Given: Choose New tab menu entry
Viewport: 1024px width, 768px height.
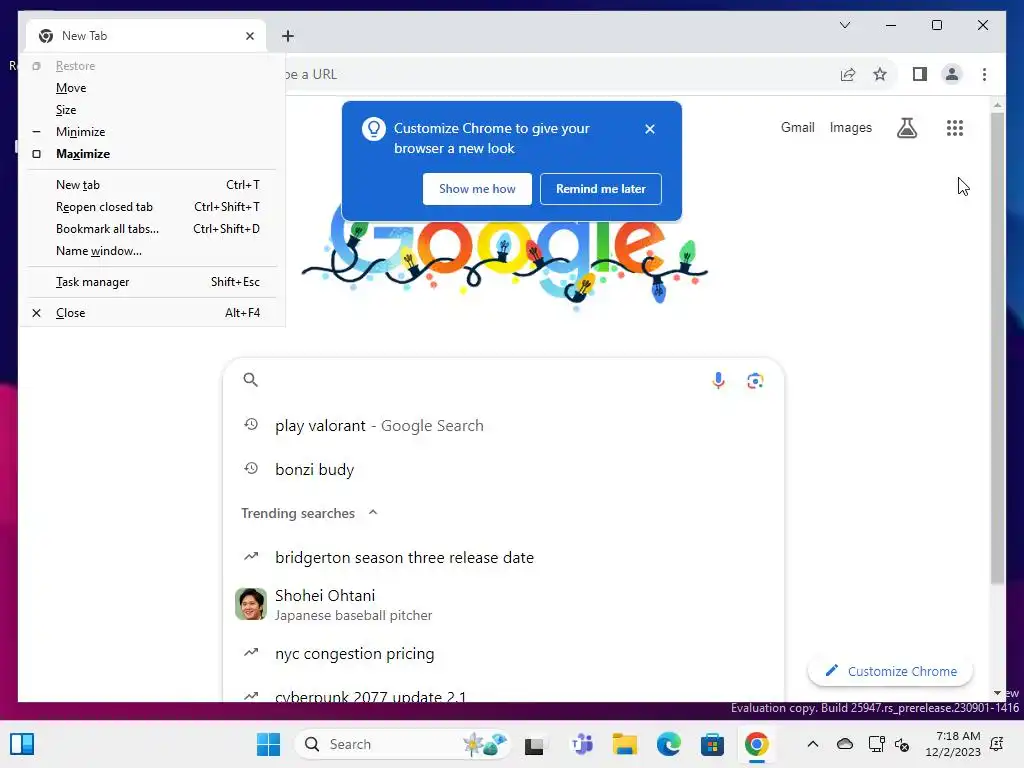Looking at the screenshot, I should 152,185.
